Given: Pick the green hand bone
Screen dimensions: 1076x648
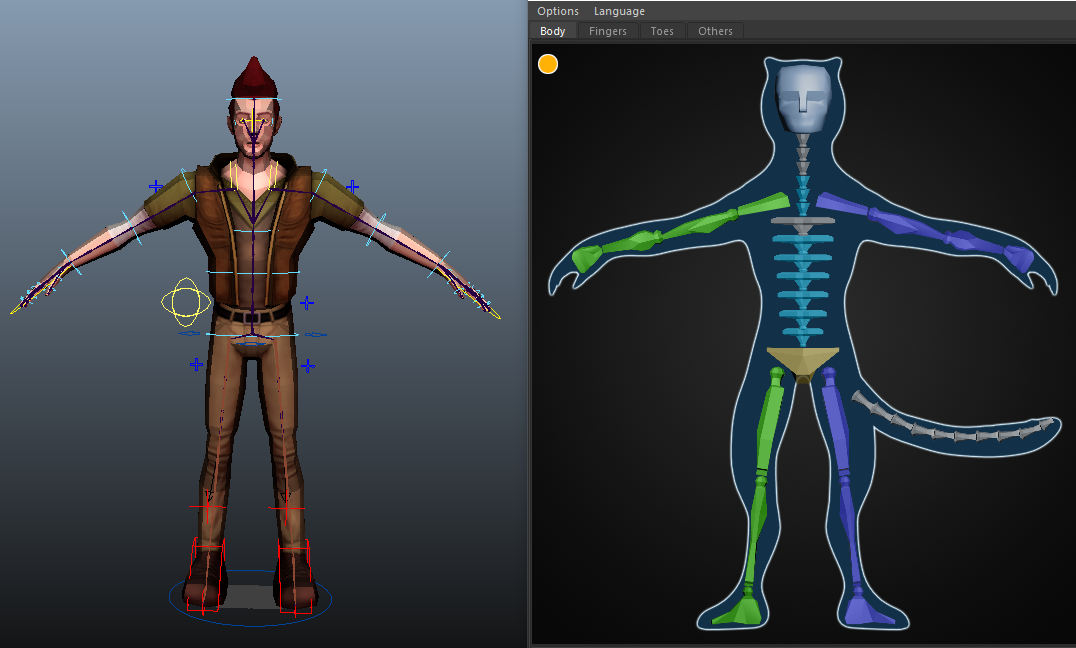Looking at the screenshot, I should (x=585, y=260).
